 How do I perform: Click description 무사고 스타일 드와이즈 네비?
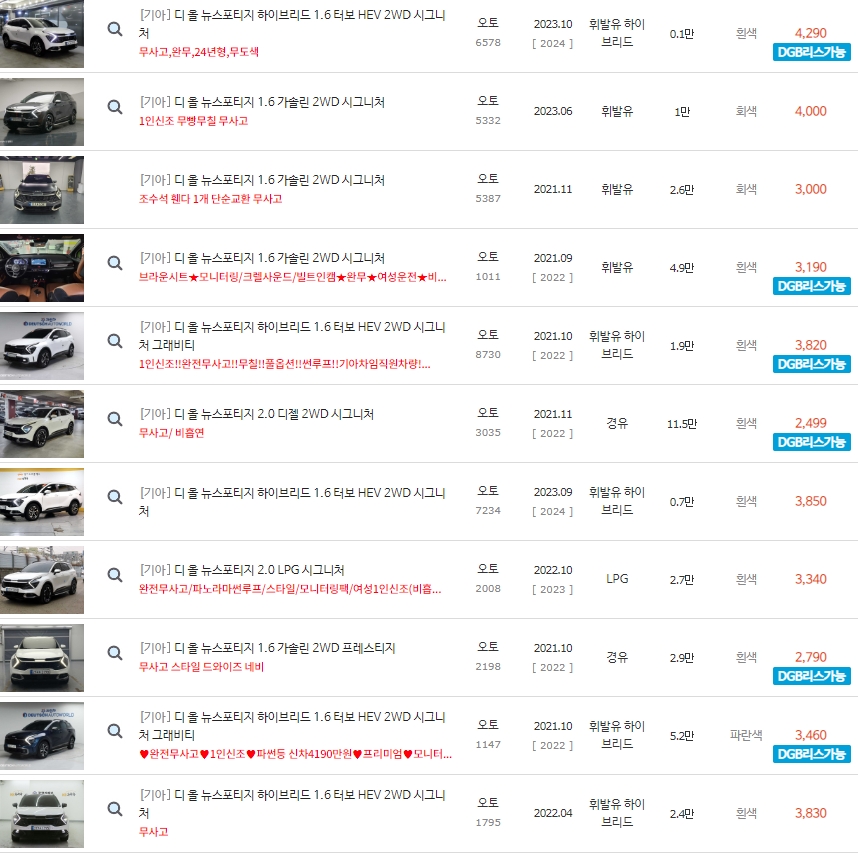click(x=201, y=667)
